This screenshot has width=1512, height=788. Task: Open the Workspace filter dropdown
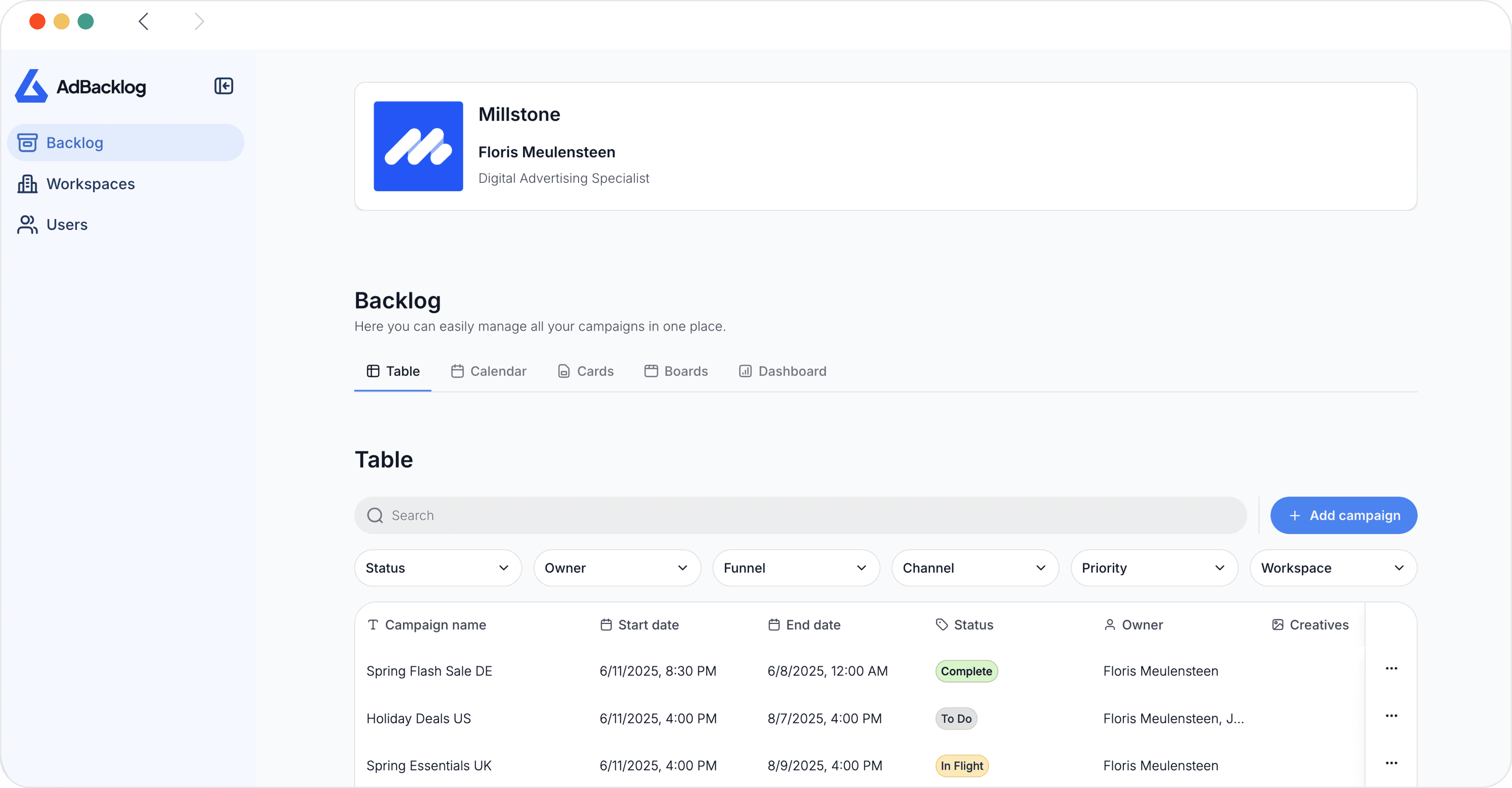coord(1333,567)
